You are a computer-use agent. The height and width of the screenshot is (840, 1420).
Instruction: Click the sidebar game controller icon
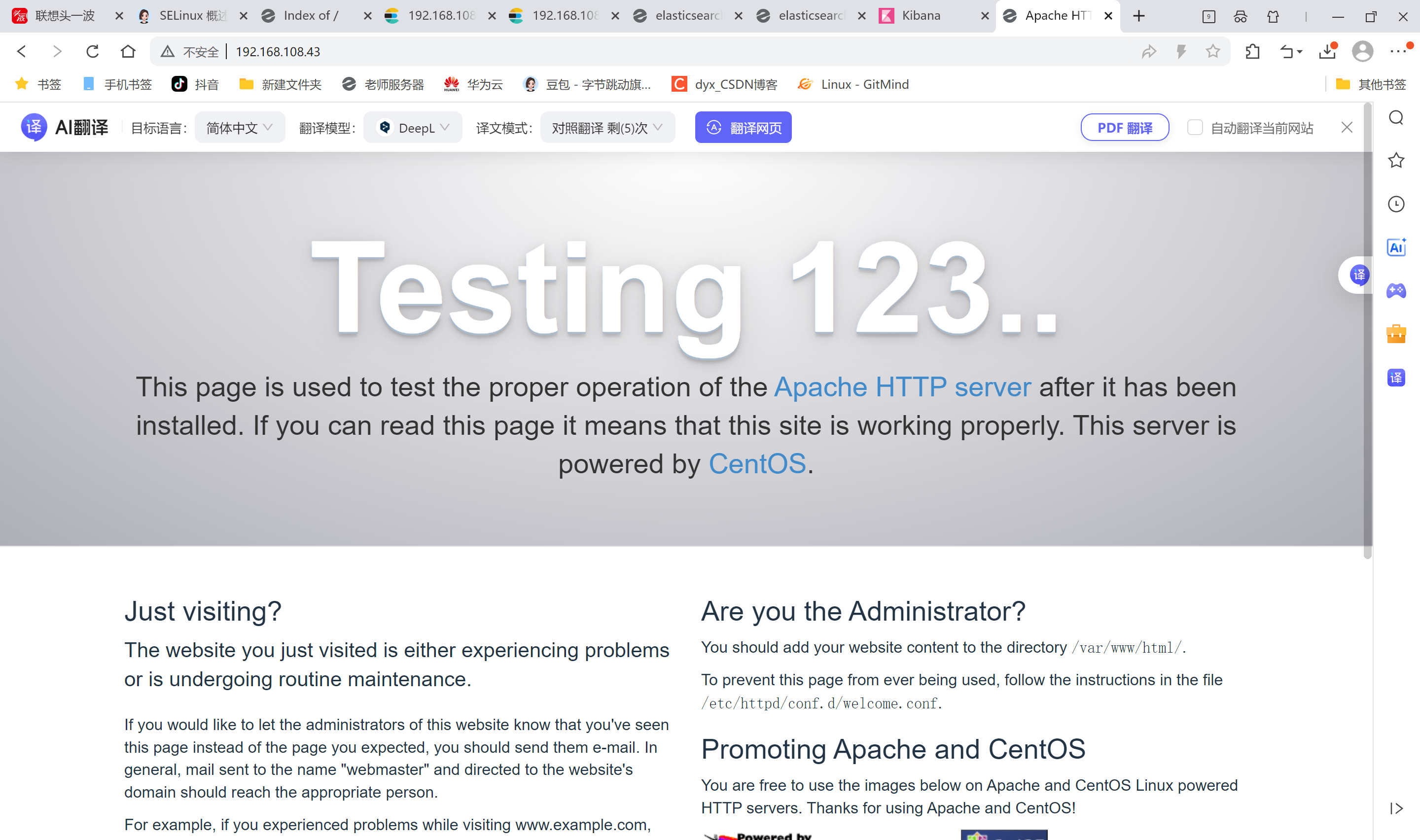(x=1396, y=290)
